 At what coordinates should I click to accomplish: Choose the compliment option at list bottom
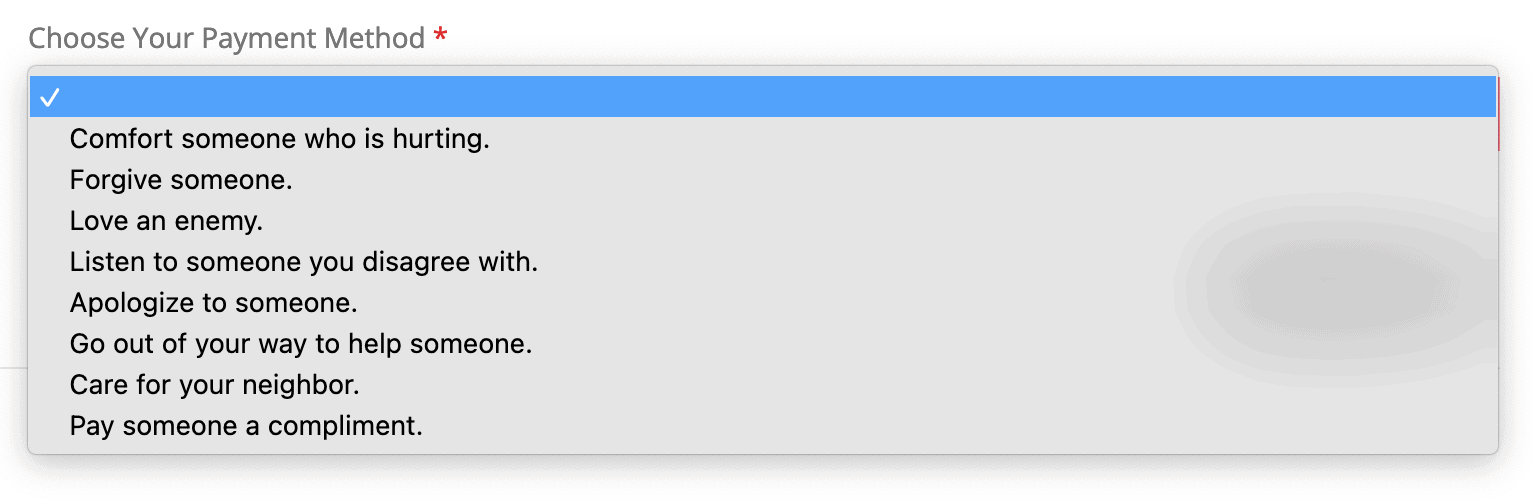point(246,426)
